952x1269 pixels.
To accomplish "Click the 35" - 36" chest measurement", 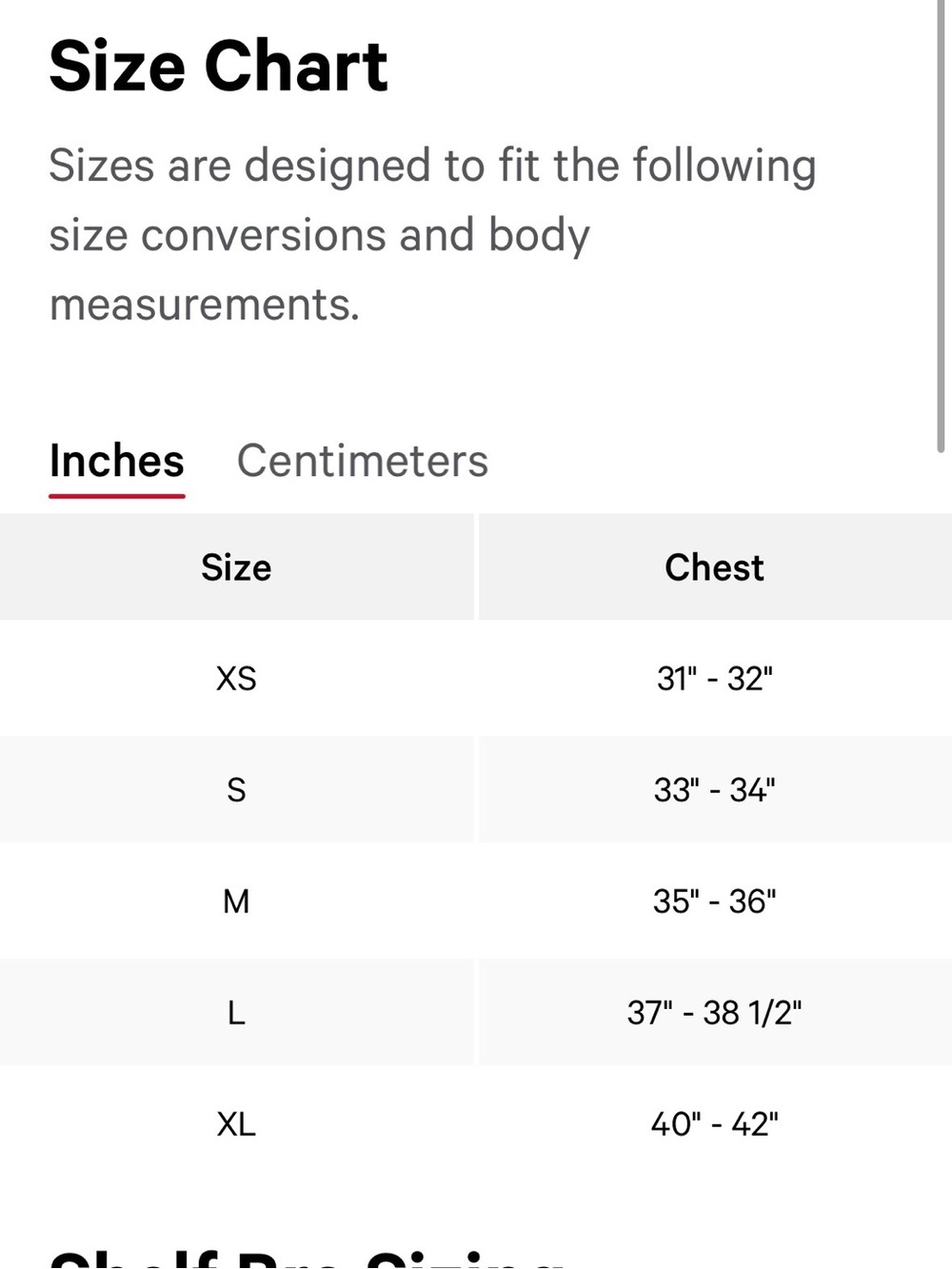I will click(x=714, y=901).
